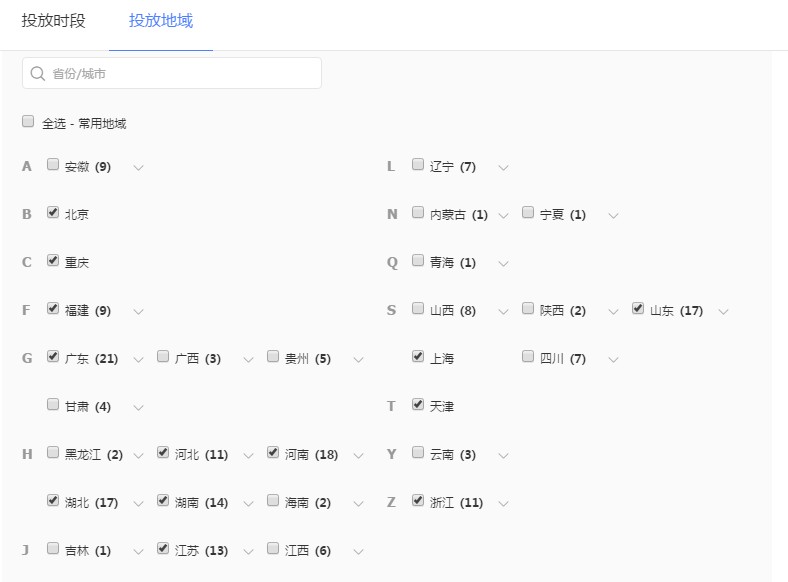788x582 pixels.
Task: Expand the 浙江 (11) city list
Action: (503, 503)
